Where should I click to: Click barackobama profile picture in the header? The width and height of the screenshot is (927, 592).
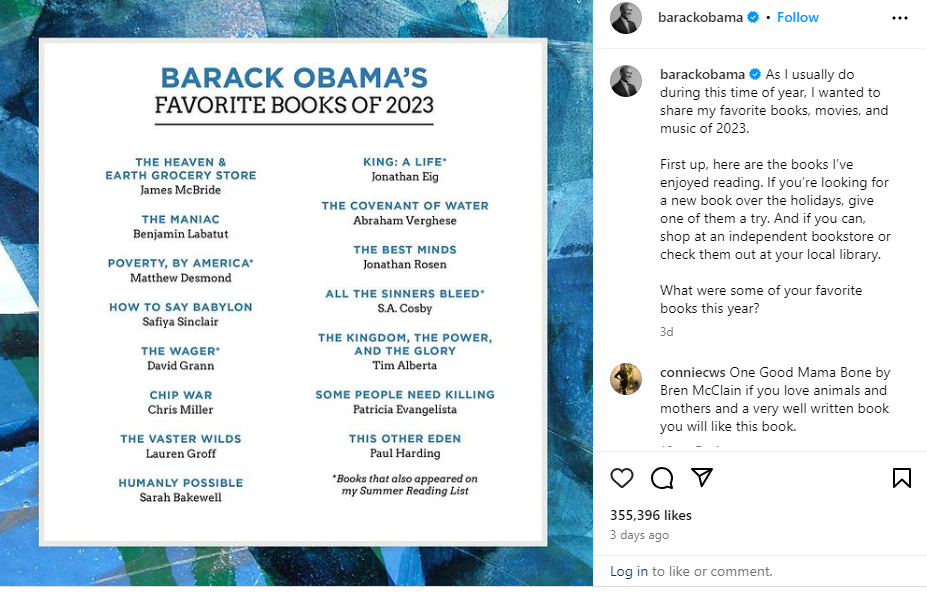point(625,18)
